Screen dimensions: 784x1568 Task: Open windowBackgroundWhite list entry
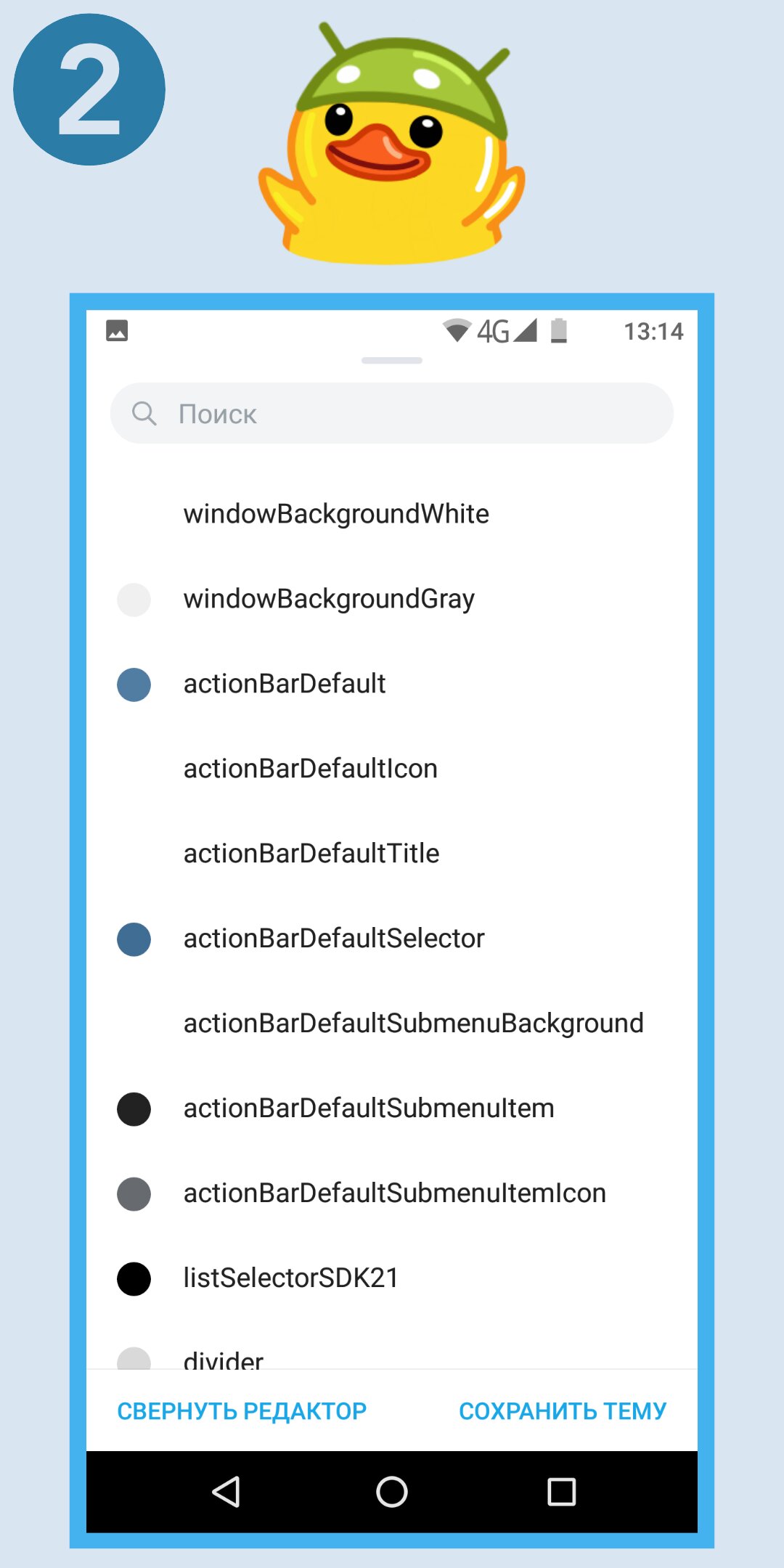(392, 514)
